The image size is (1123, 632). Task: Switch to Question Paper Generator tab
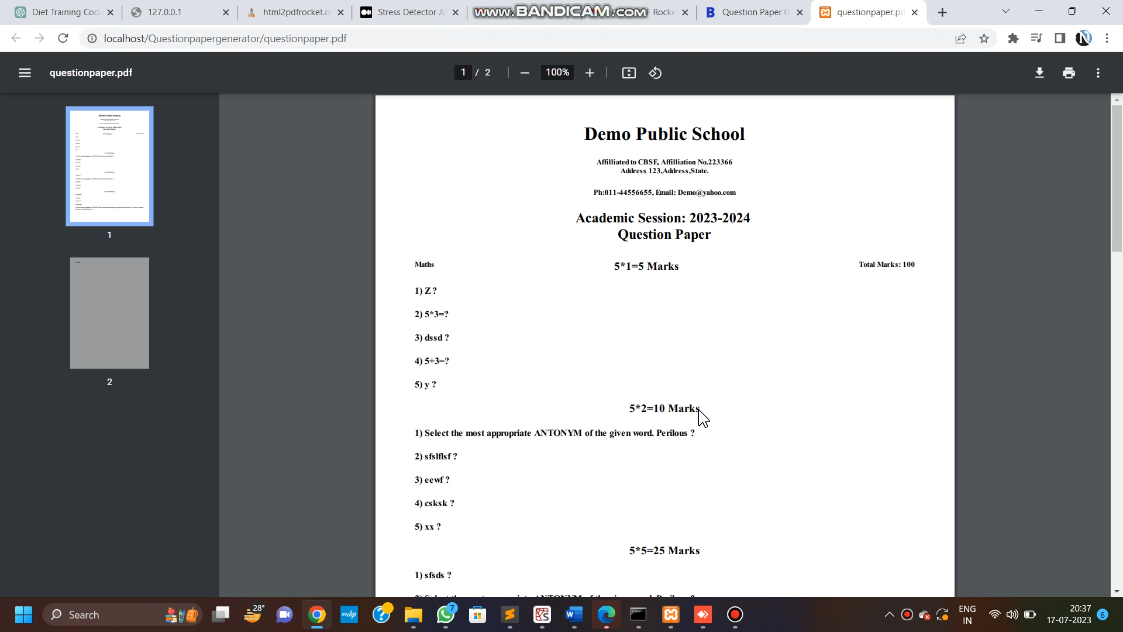[753, 12]
